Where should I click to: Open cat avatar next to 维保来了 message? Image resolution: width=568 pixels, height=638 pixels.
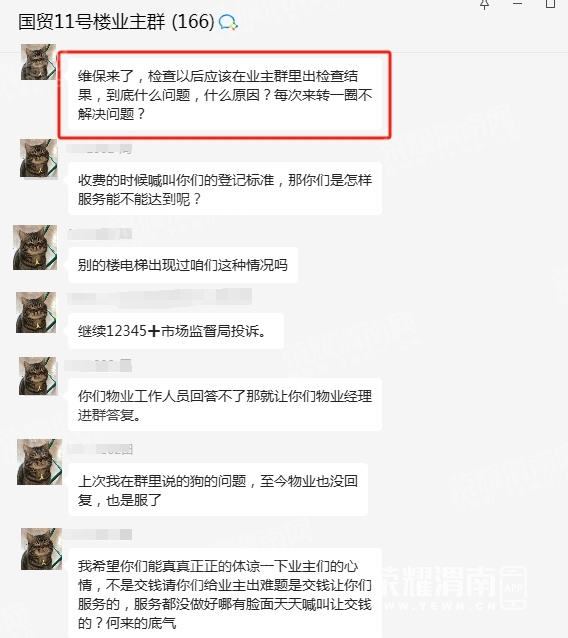[38, 62]
